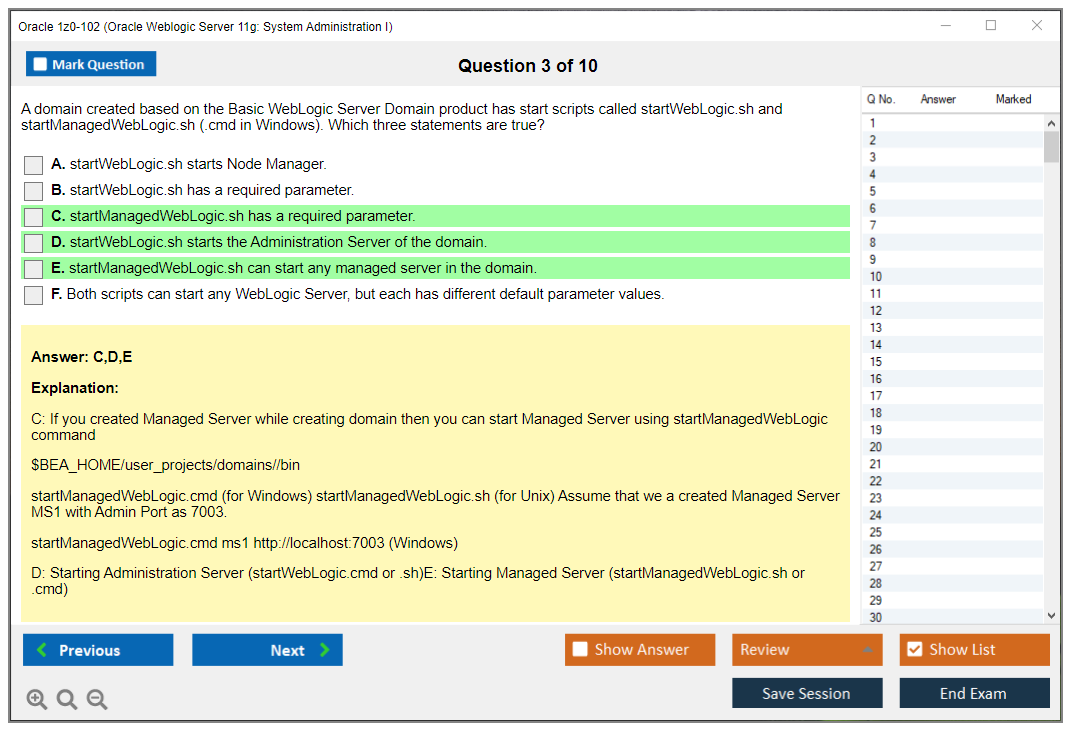Check option A startWebLogic.sh starts Node Manager
Image resolution: width=1075 pixels, height=735 pixels.
tap(34, 165)
